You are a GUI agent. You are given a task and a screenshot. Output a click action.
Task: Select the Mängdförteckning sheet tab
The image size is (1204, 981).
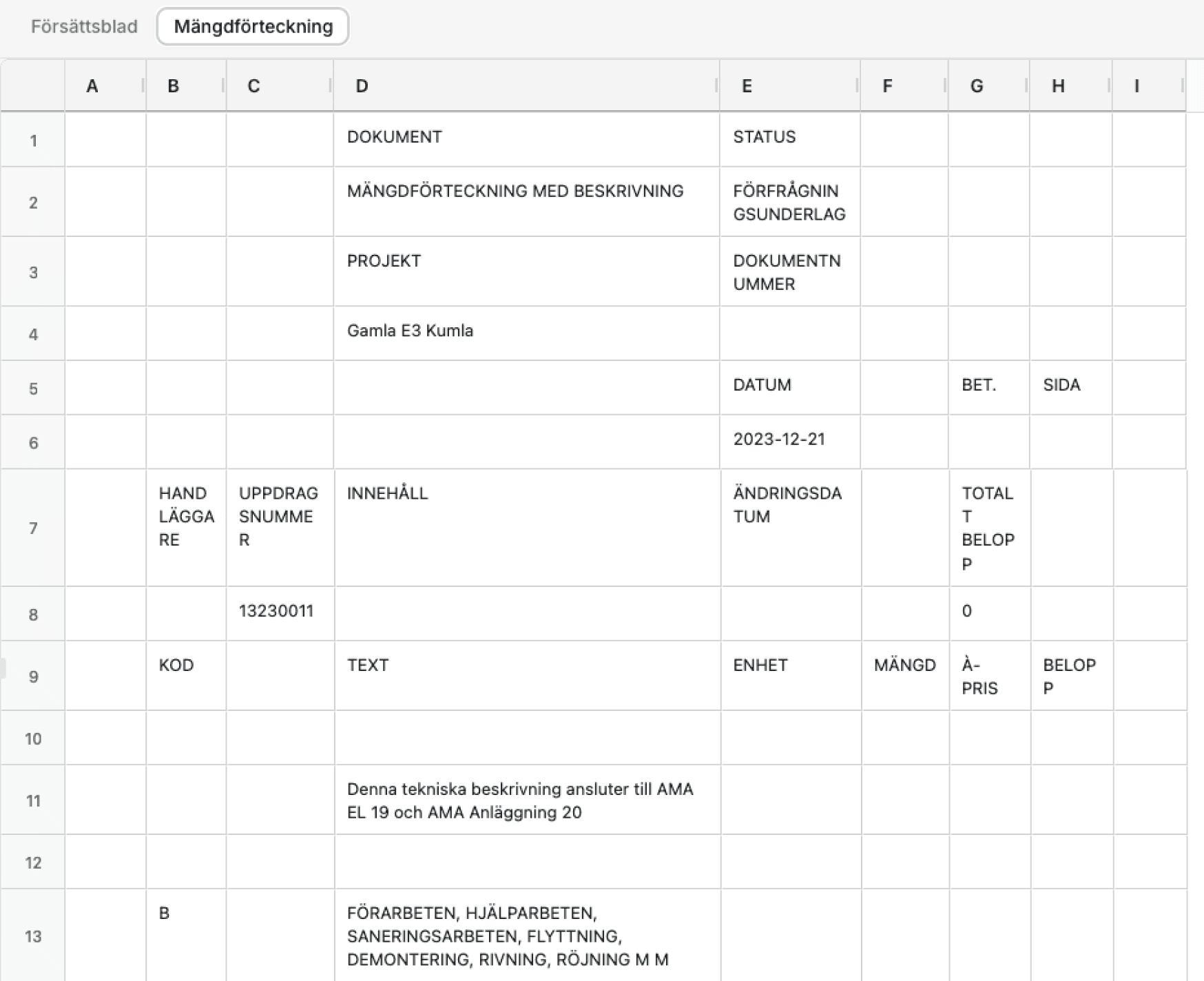[253, 26]
